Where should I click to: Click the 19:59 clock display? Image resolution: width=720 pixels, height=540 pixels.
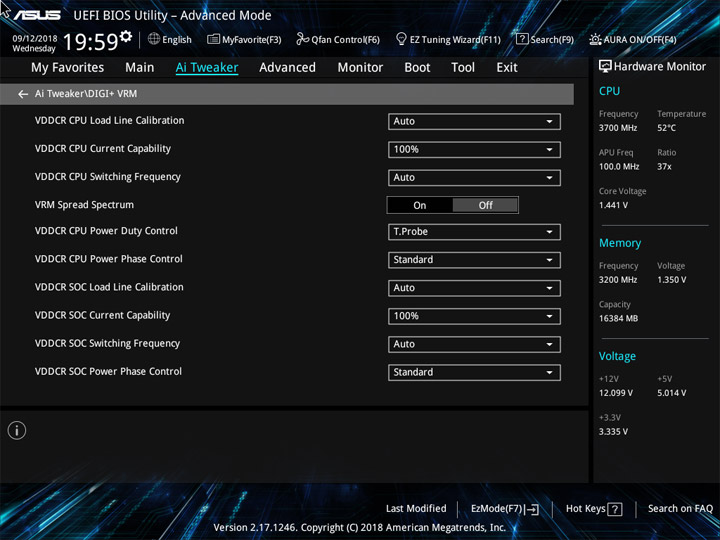(90, 42)
